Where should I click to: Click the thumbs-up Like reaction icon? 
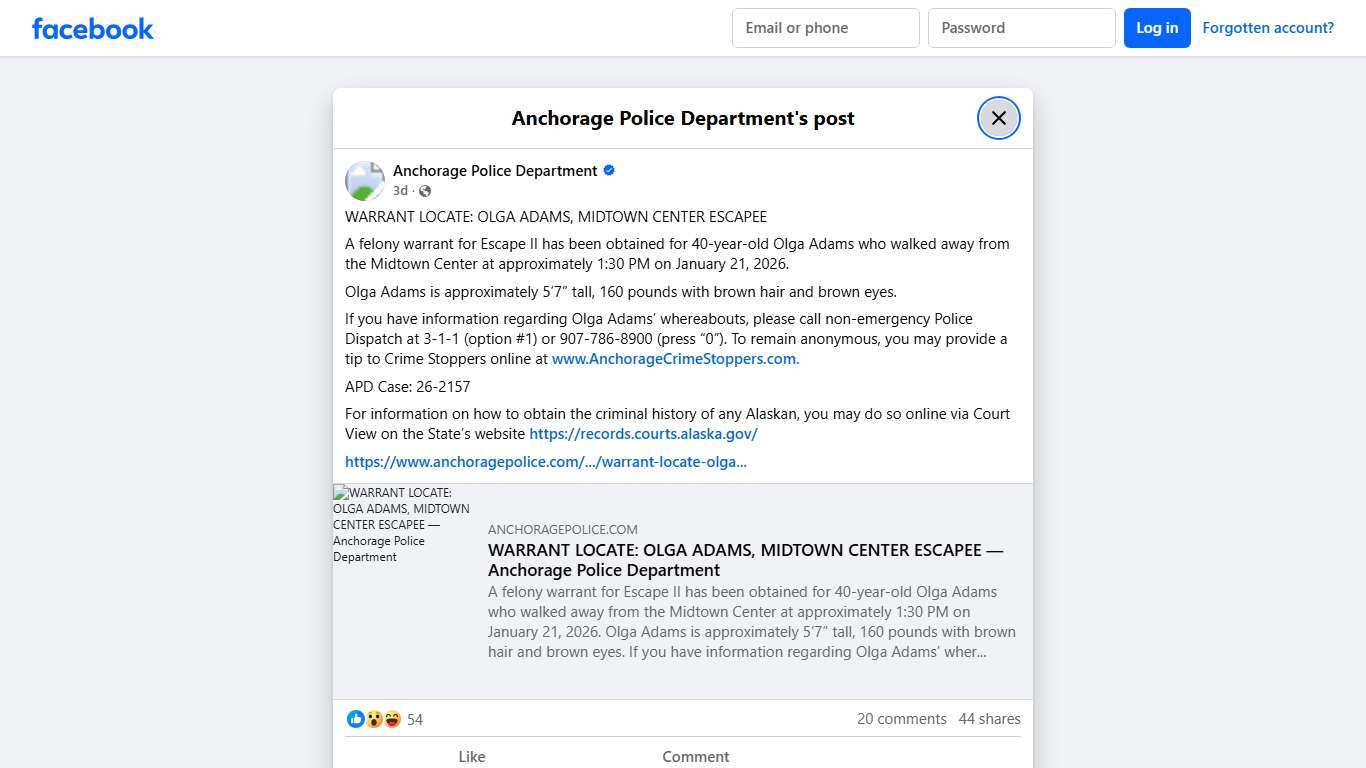point(356,719)
